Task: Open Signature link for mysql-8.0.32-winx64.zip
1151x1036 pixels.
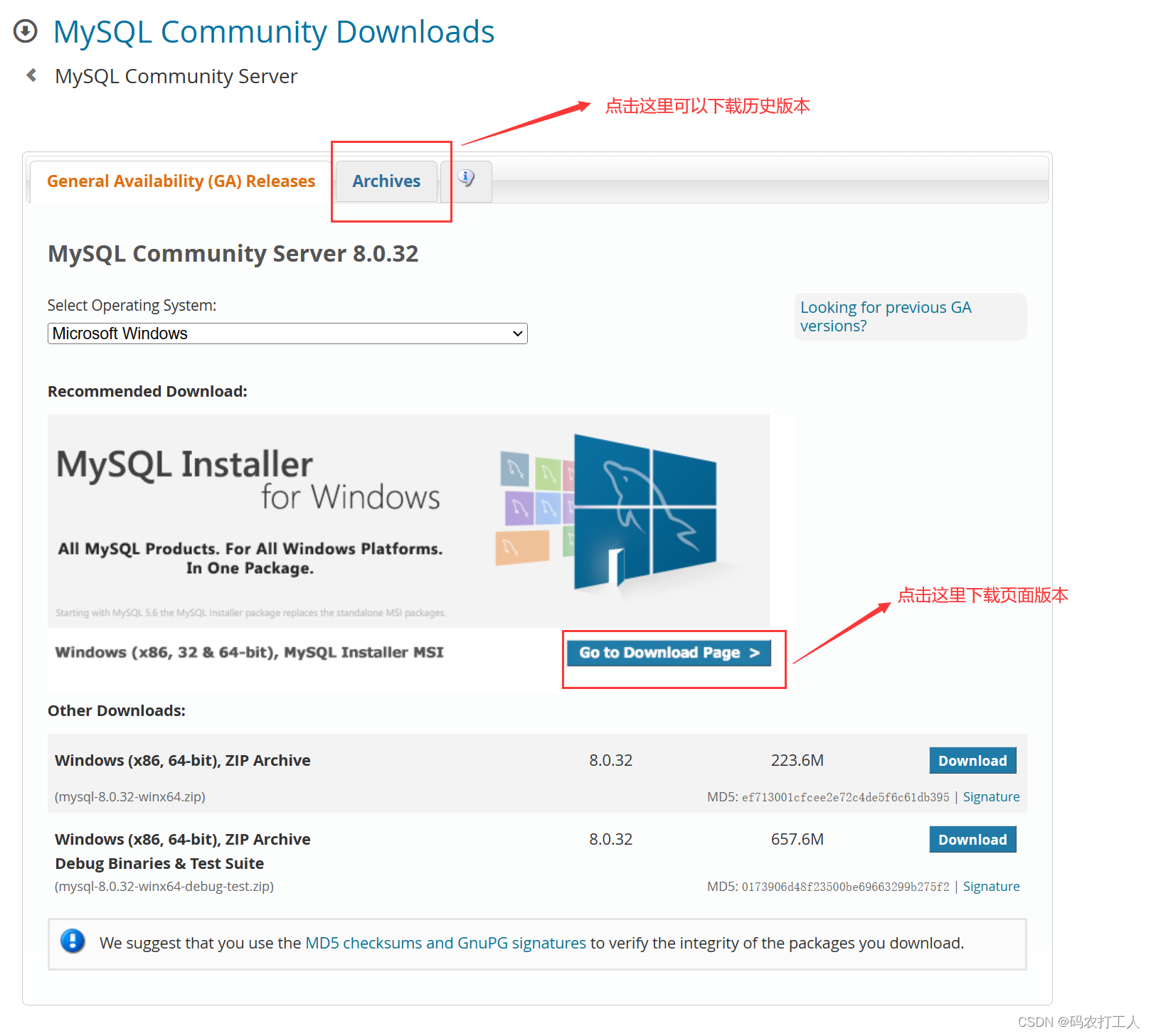Action: click(x=991, y=797)
